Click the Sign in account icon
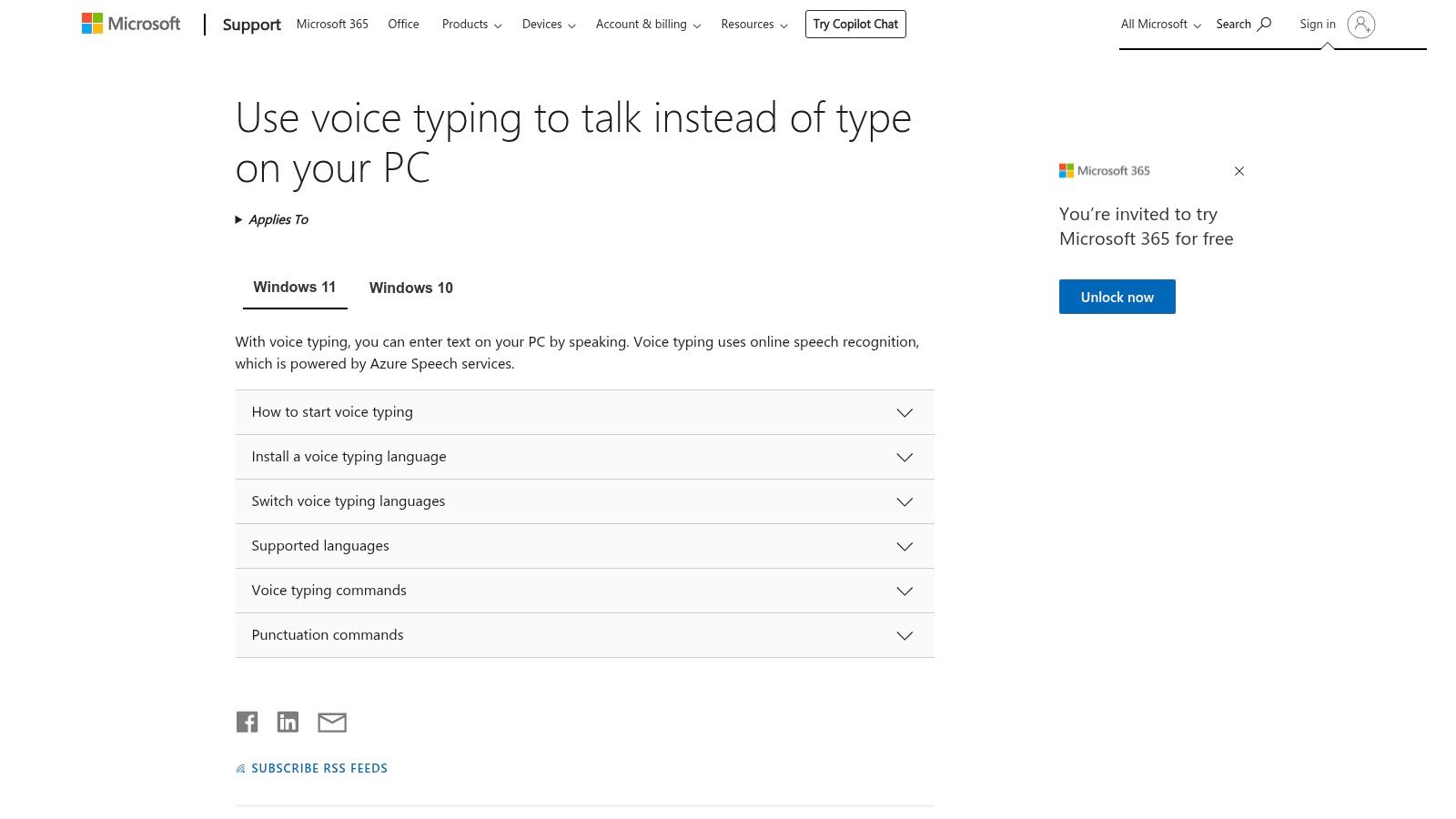 click(1361, 25)
